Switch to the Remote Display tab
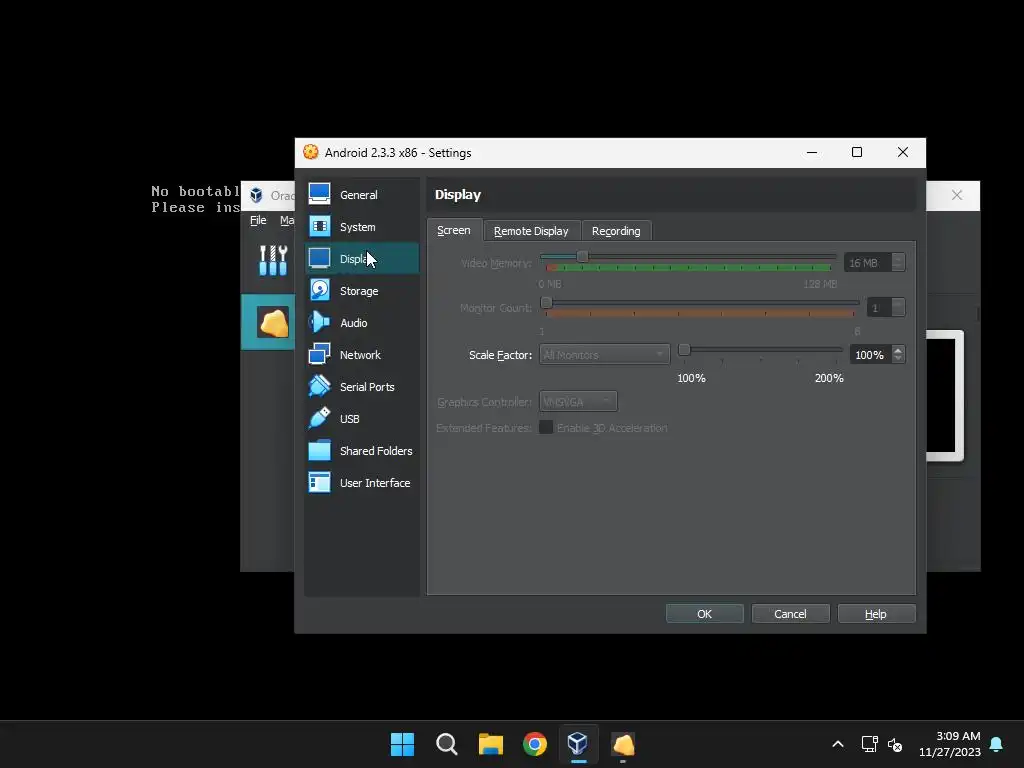 coord(531,231)
